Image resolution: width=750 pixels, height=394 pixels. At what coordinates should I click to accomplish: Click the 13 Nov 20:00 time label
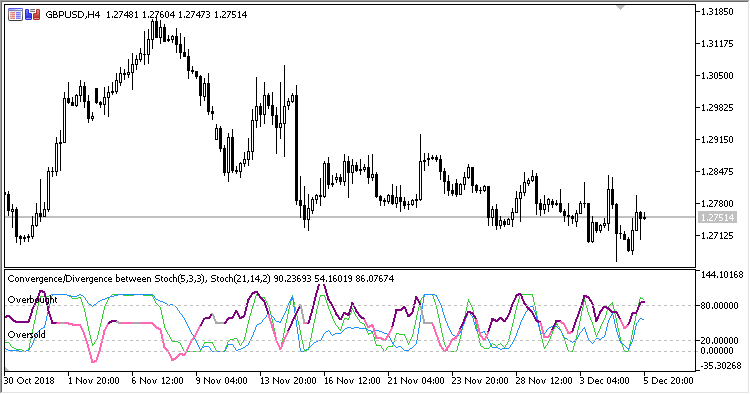[288, 381]
